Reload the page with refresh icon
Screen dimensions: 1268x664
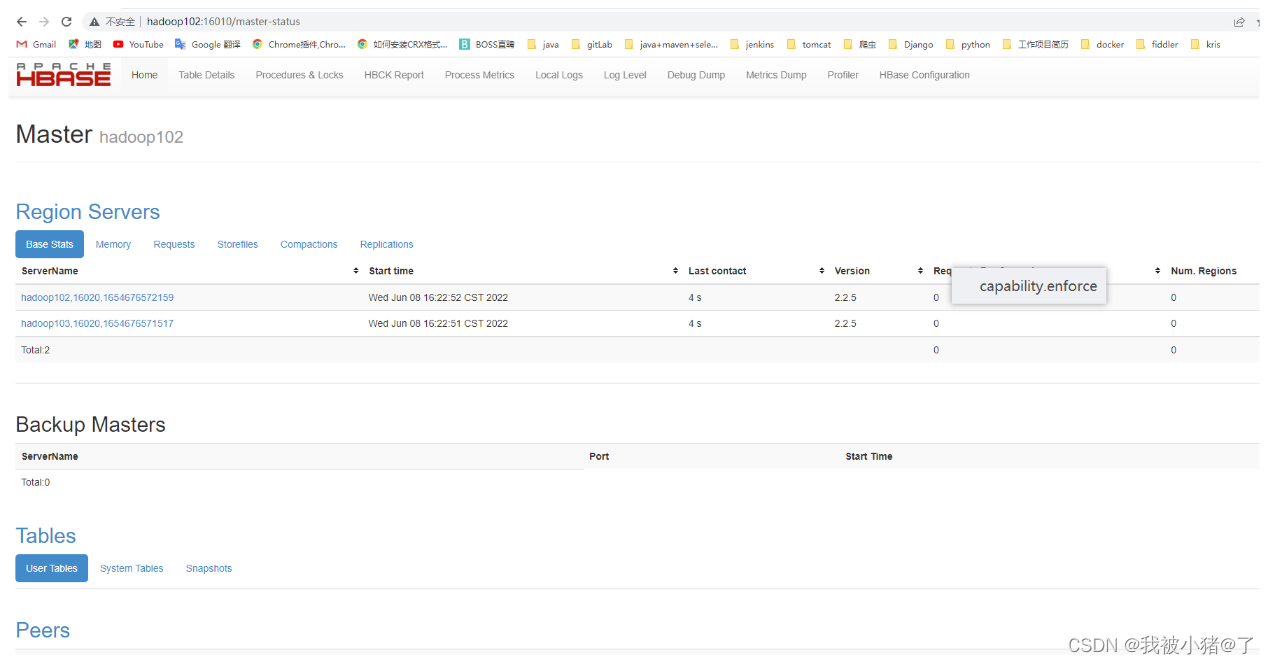click(67, 21)
